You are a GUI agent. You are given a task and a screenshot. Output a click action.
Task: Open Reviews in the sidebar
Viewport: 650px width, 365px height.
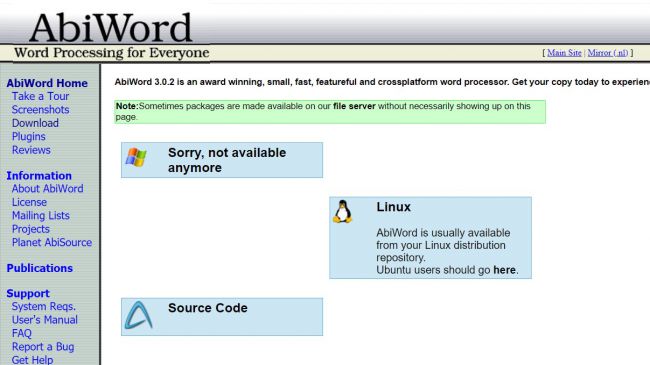click(x=31, y=150)
